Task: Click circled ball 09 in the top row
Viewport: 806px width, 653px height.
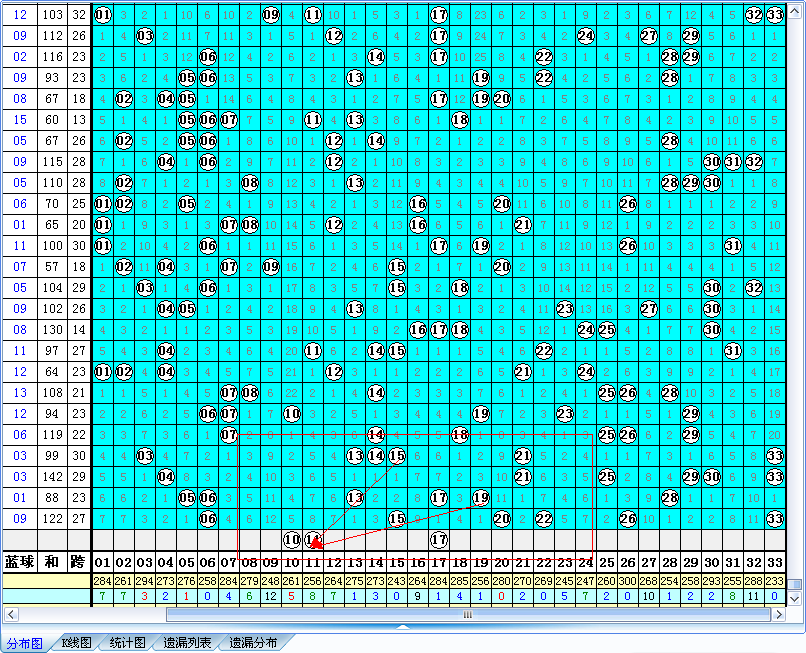Action: pos(271,15)
